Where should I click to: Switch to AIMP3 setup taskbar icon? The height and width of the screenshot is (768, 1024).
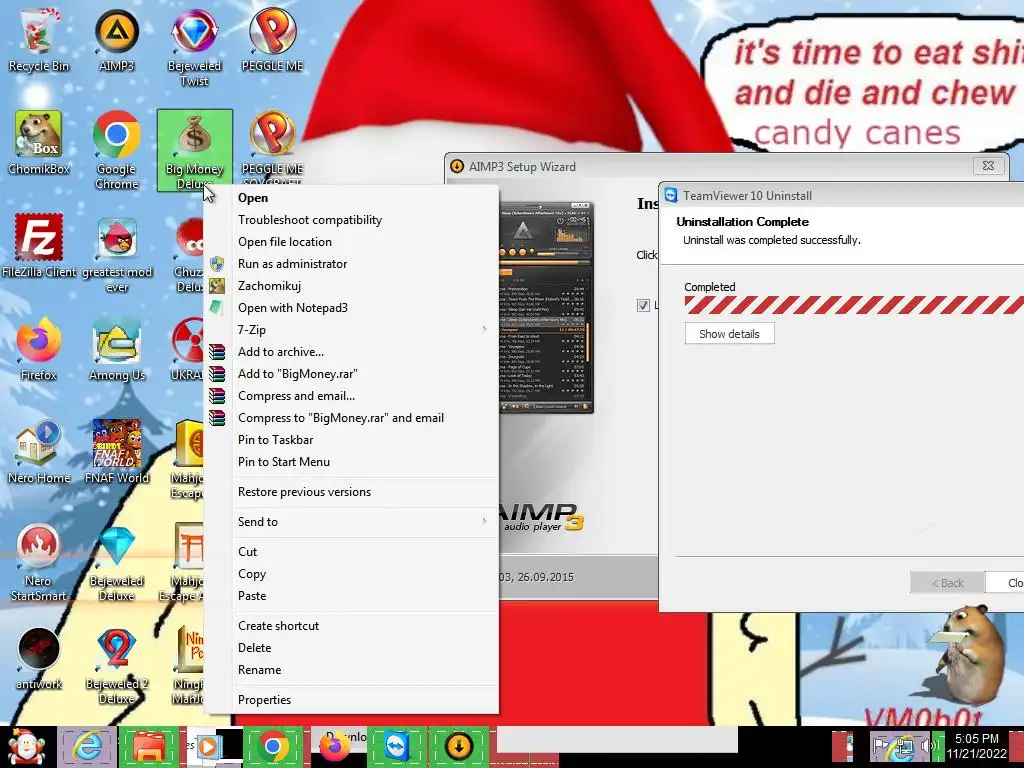pos(458,746)
